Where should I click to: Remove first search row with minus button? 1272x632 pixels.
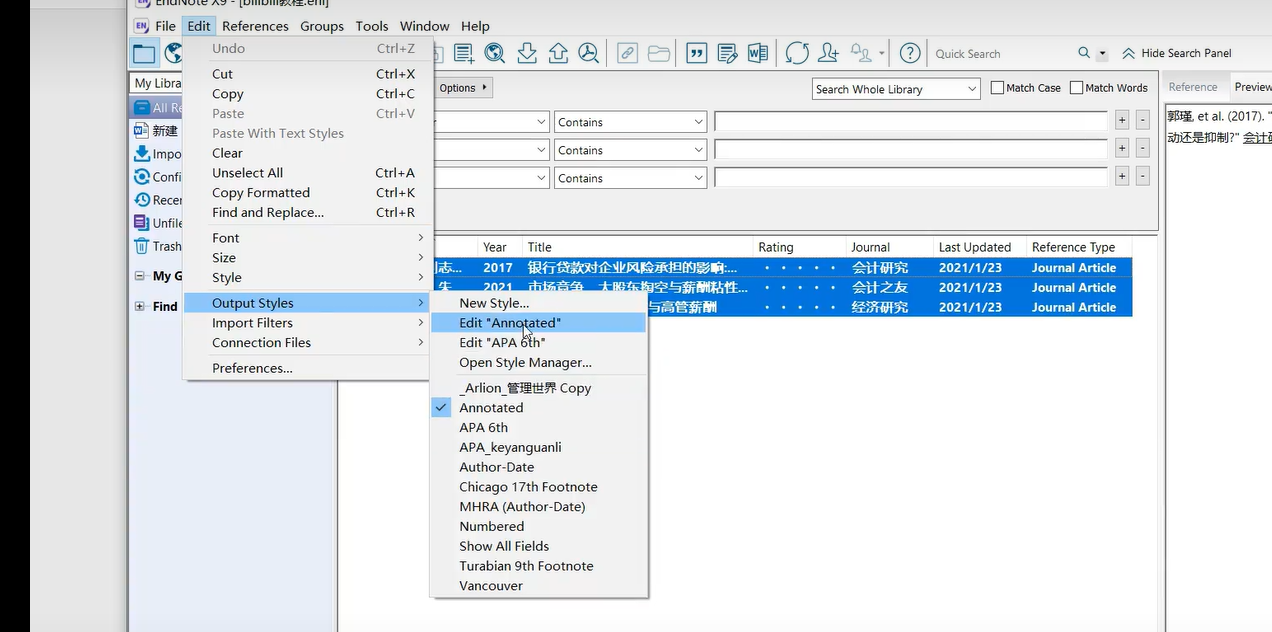pyautogui.click(x=1142, y=120)
